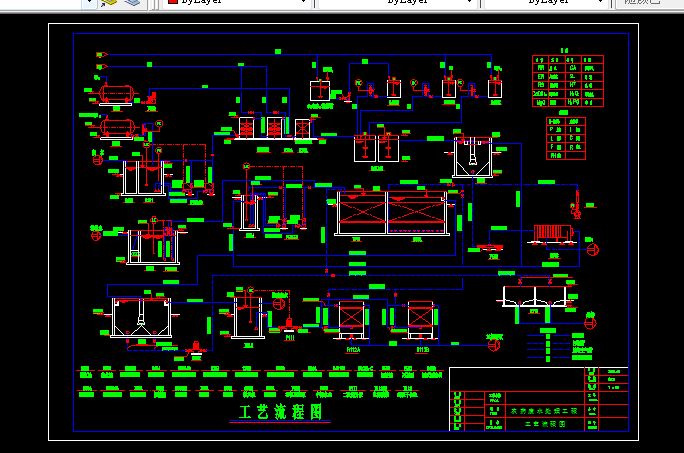
Task: Click the 'F' row in instrument code table
Action: [556, 147]
